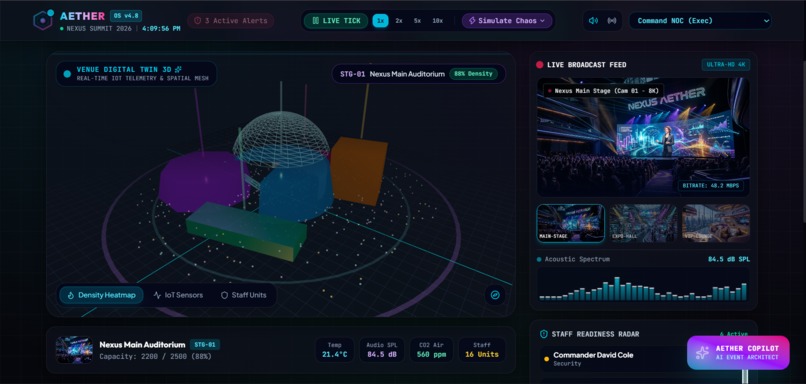Screen dimensions: 806x384
Task: Select 5x simulation speed
Action: click(x=417, y=21)
